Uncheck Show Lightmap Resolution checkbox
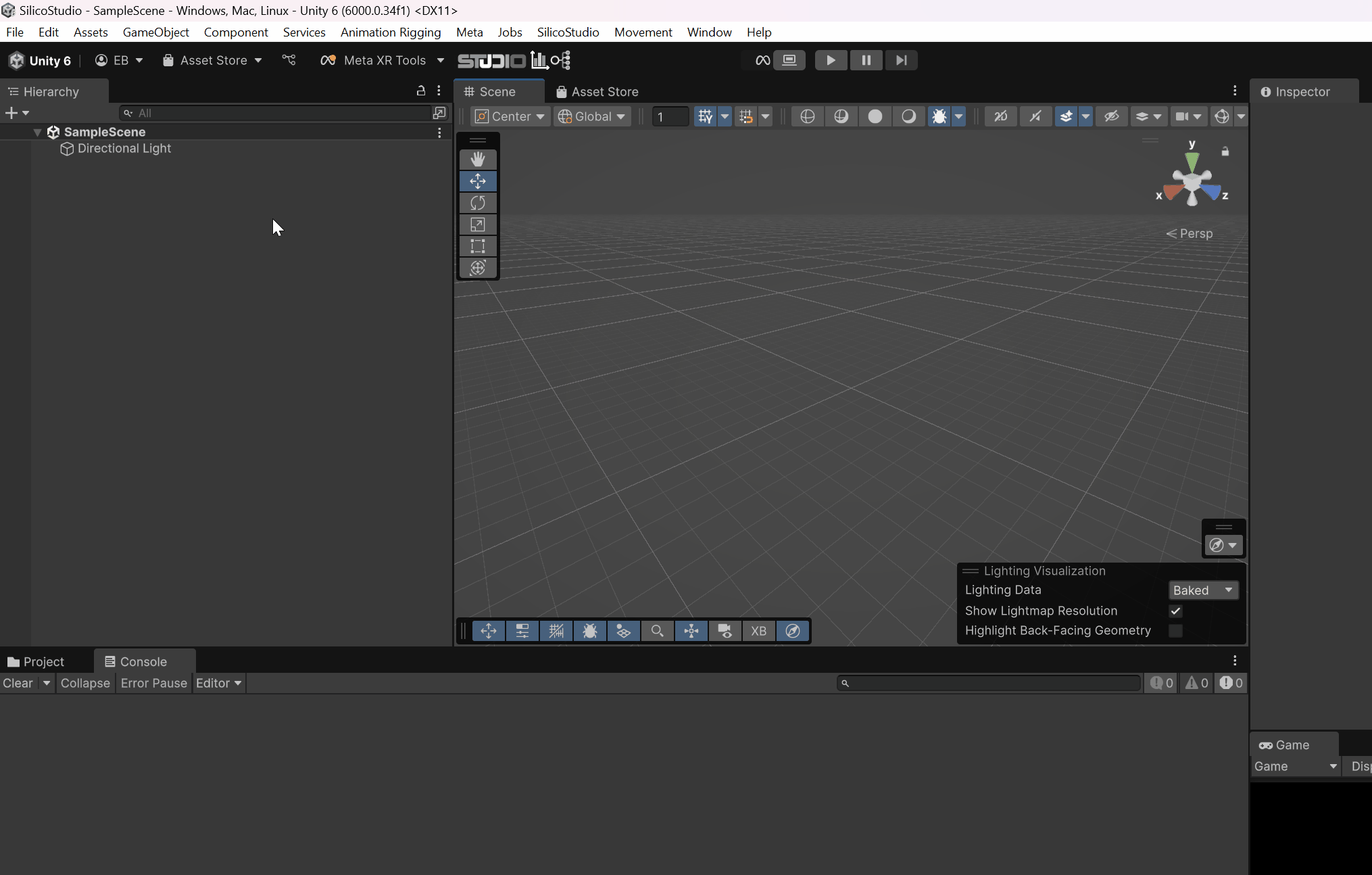 pyautogui.click(x=1175, y=611)
